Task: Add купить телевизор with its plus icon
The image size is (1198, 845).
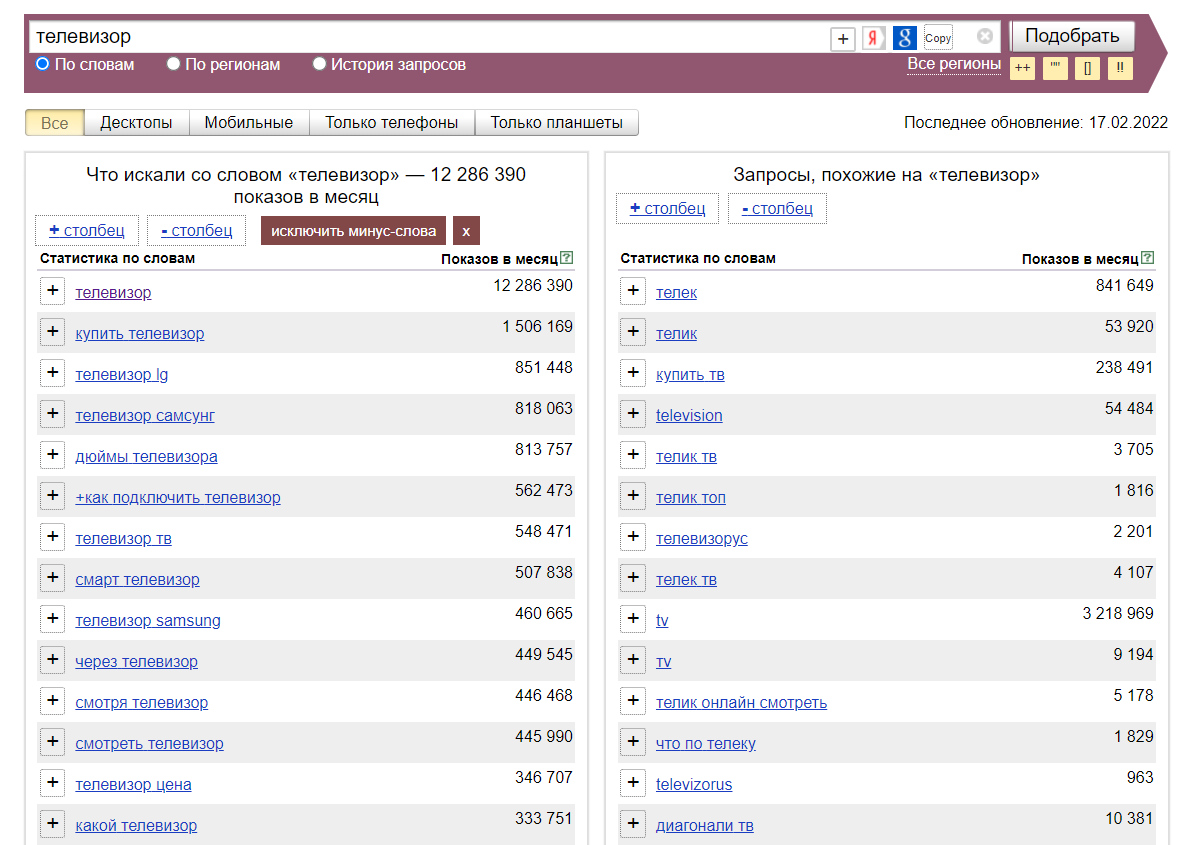Action: point(52,332)
